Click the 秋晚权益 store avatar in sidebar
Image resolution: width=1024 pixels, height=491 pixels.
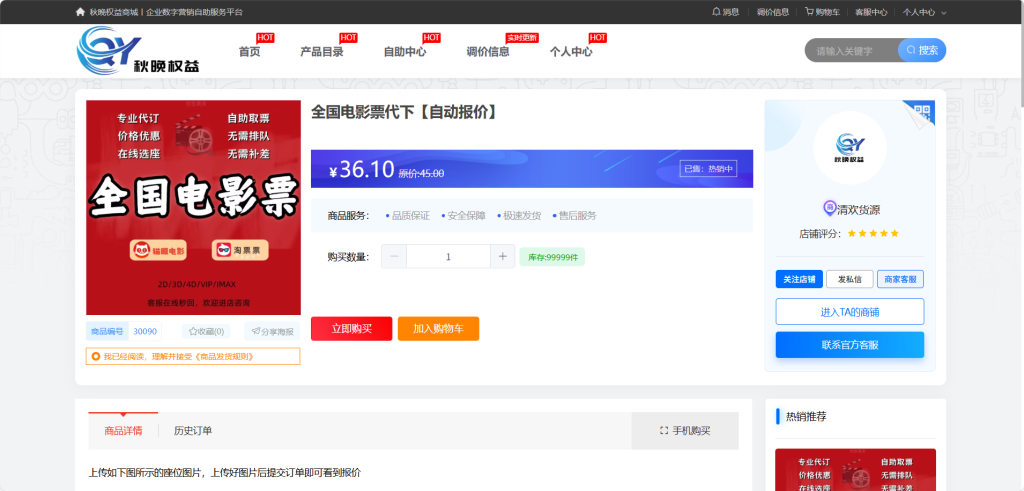850,148
